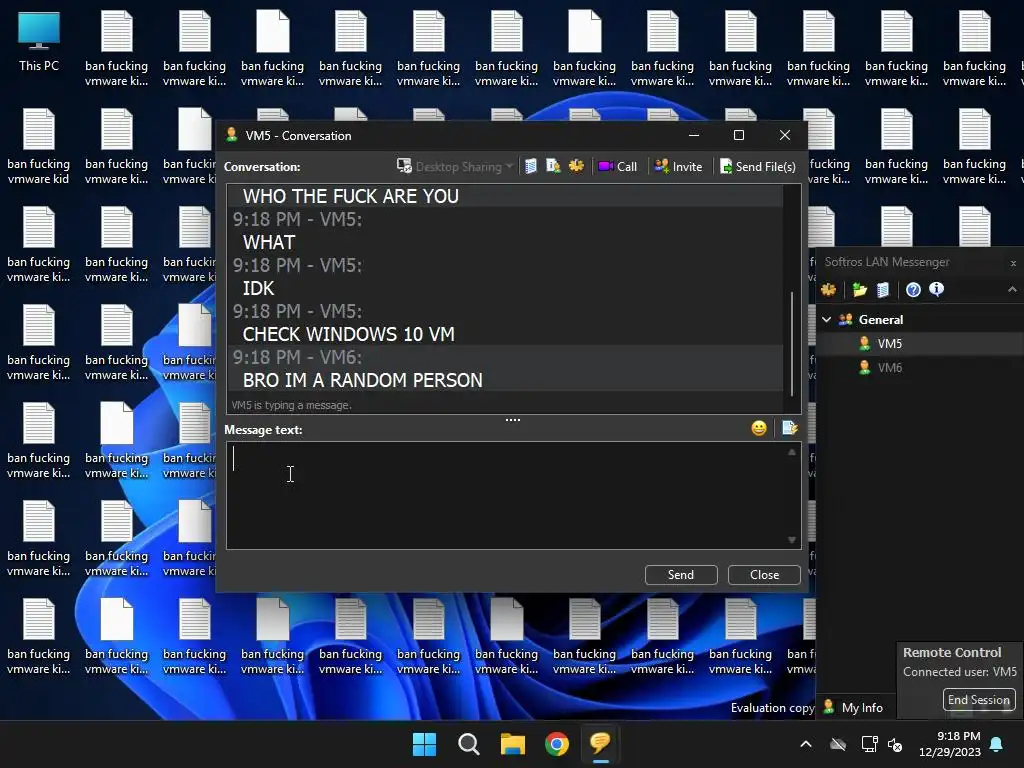Open My Info in Messenger panel

[x=853, y=707]
